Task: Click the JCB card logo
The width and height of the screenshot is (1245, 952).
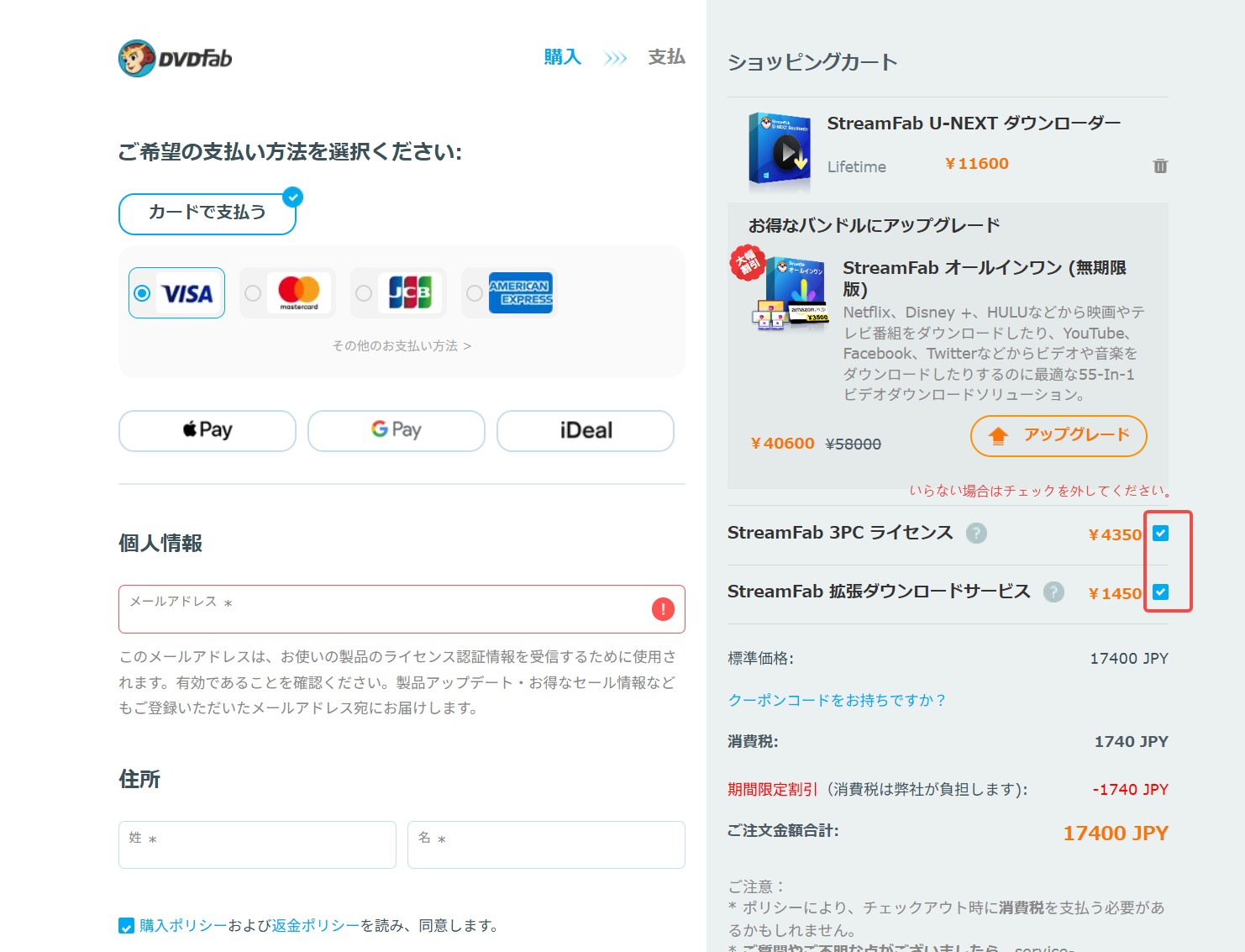Action: tap(410, 293)
